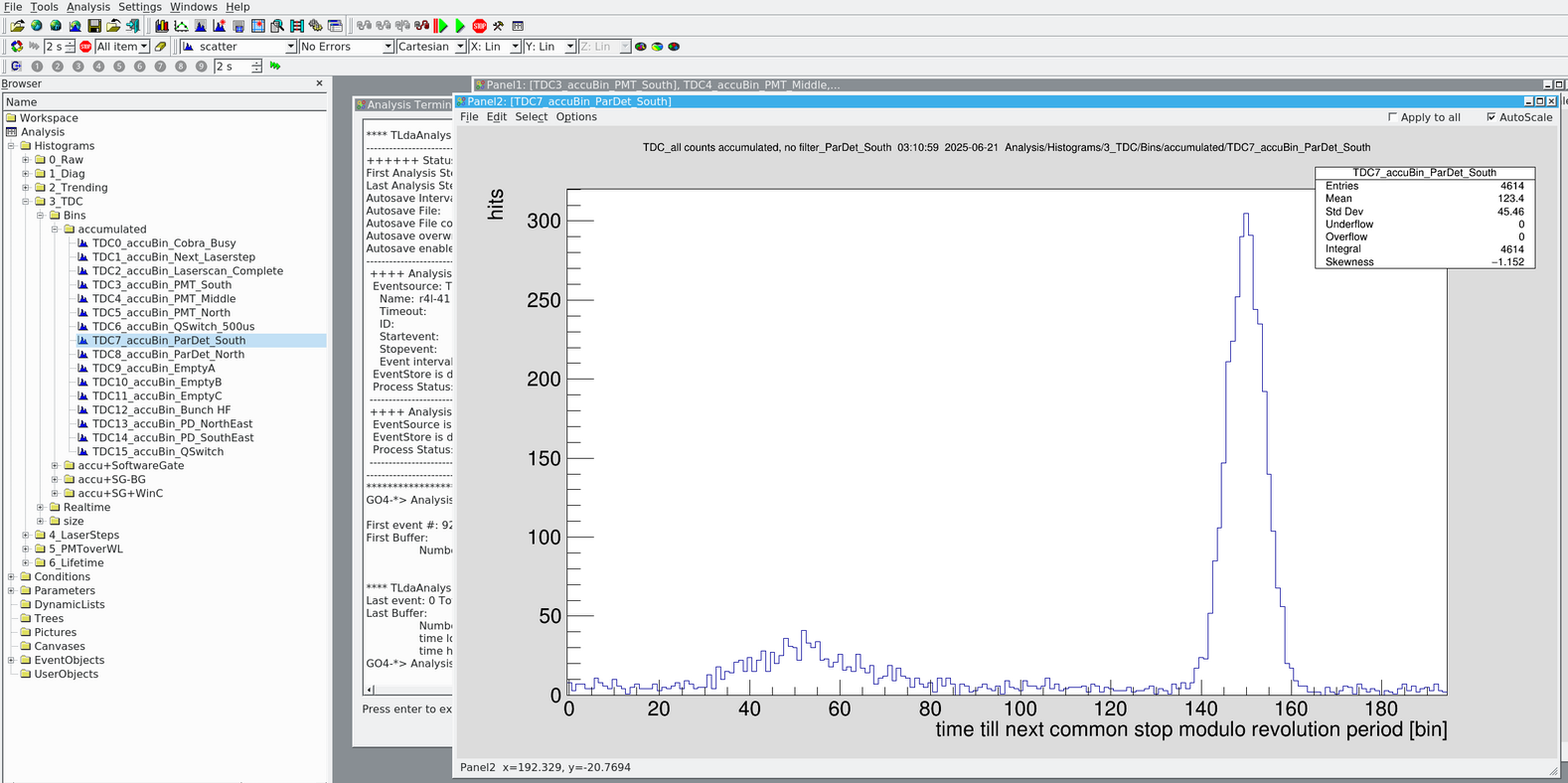Open Panel2's Options menu
This screenshot has width=1568, height=783.
pos(576,117)
